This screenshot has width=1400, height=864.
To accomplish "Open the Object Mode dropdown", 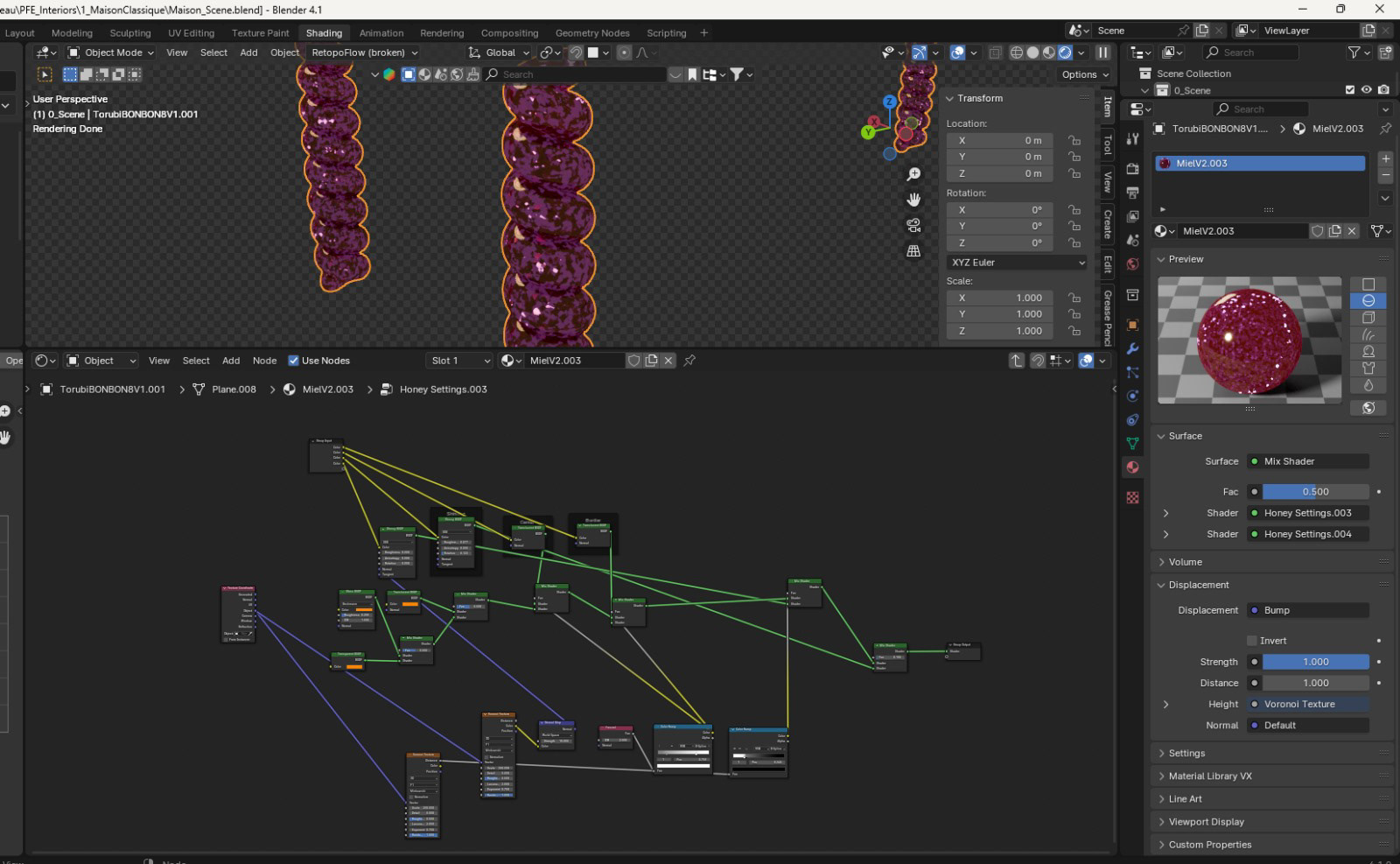I will click(x=110, y=53).
